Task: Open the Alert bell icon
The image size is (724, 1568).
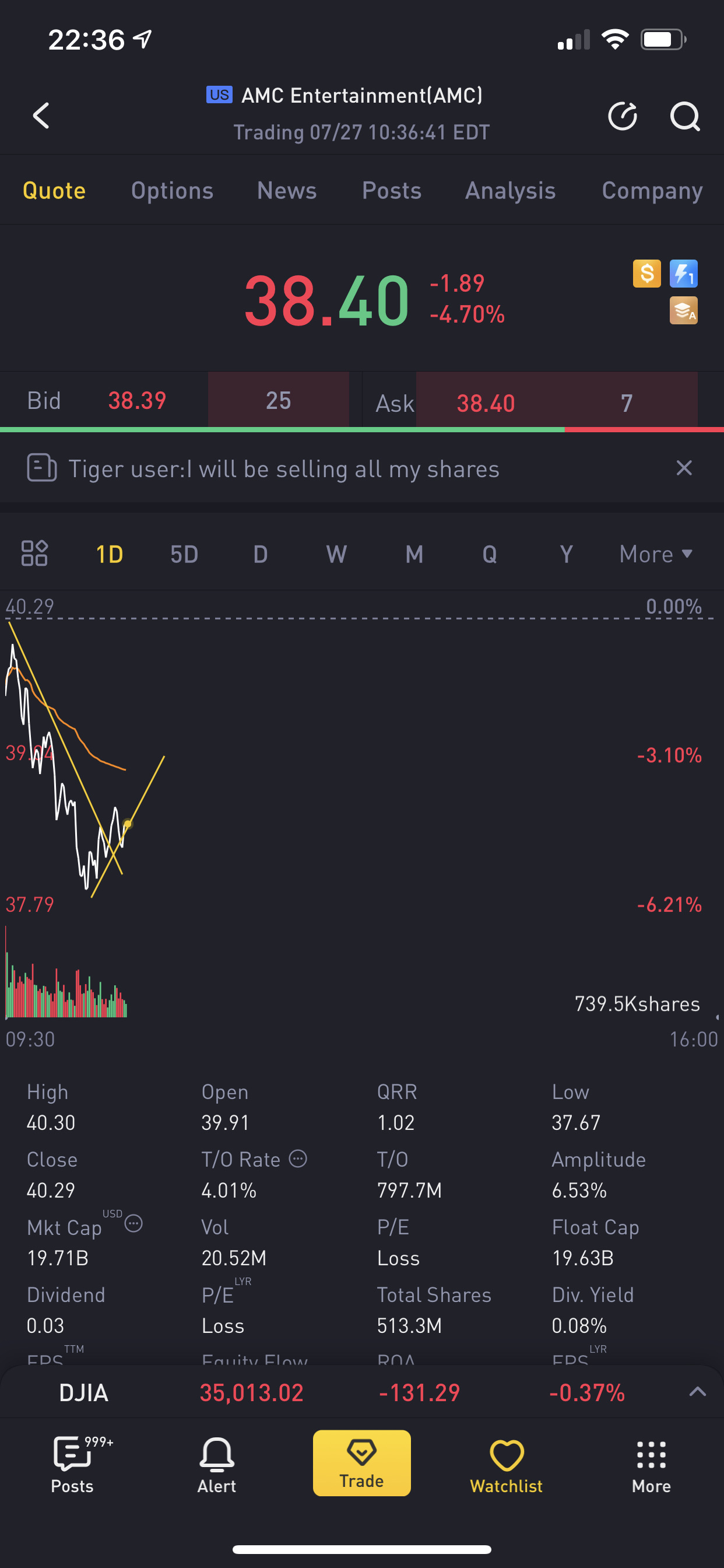Action: point(217,1465)
